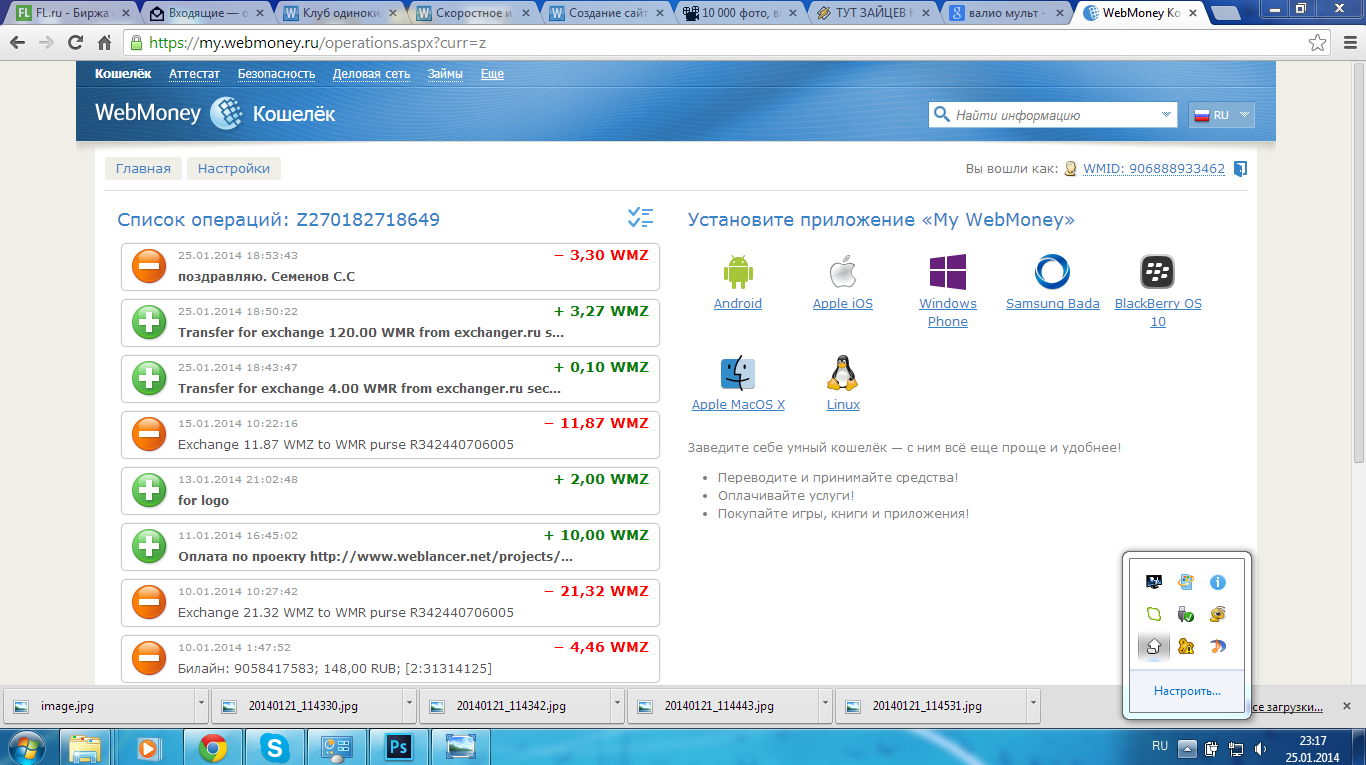Click minus icon of Билайн 4,46 WMZ operation
This screenshot has width=1366, height=765.
click(x=150, y=658)
